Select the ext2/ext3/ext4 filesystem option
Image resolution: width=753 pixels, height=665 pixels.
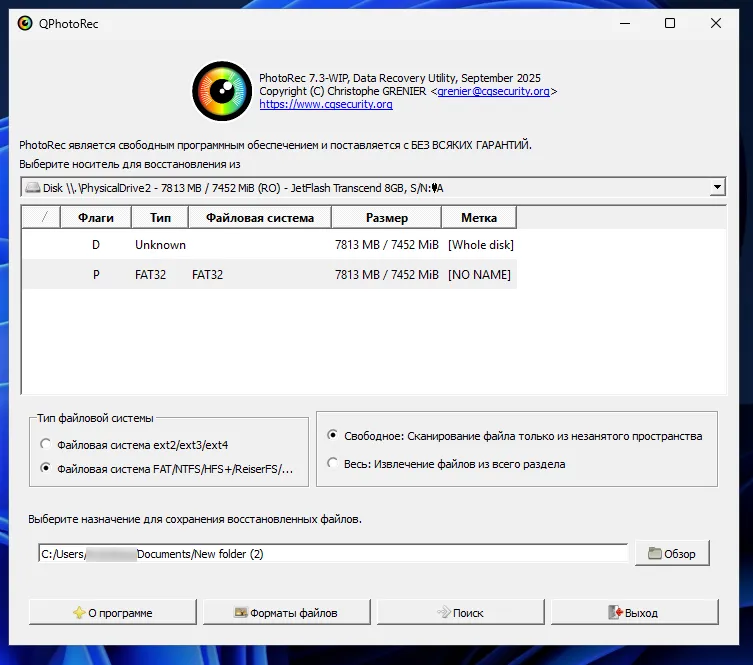pos(44,444)
